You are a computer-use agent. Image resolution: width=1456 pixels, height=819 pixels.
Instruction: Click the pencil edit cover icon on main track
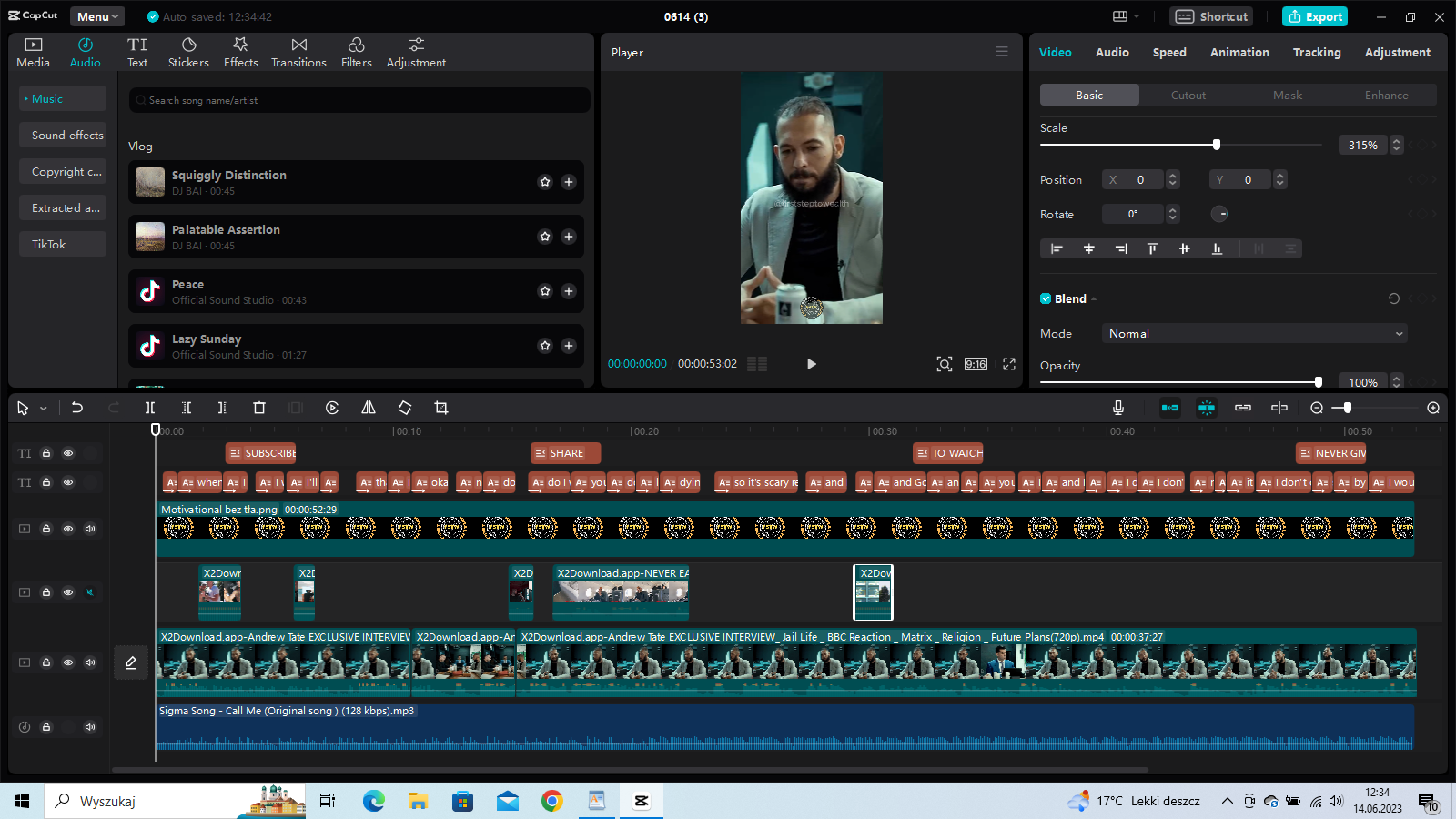click(x=131, y=662)
